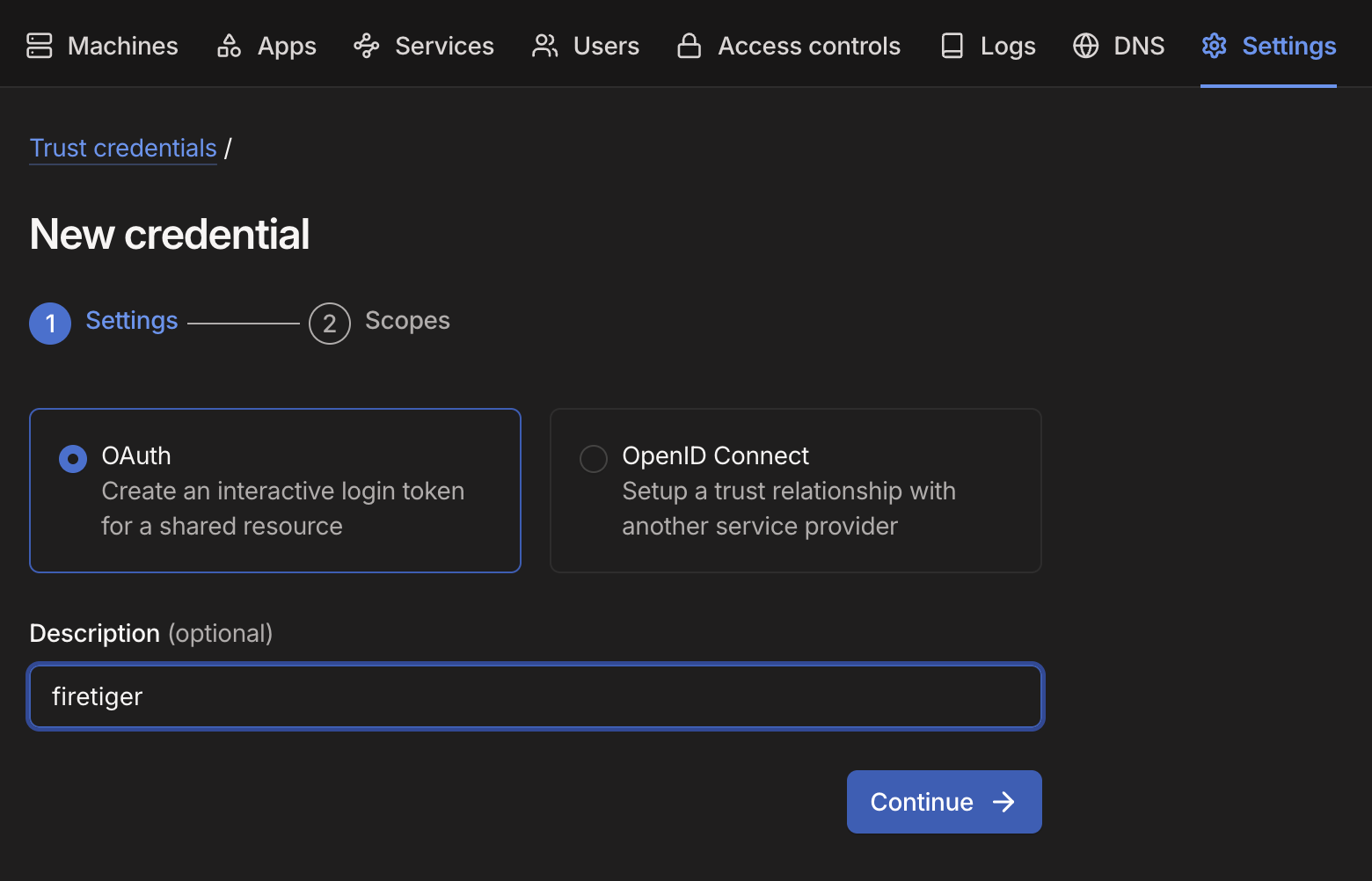1372x881 pixels.
Task: Choose the OpenID Connect option card
Action: [796, 491]
